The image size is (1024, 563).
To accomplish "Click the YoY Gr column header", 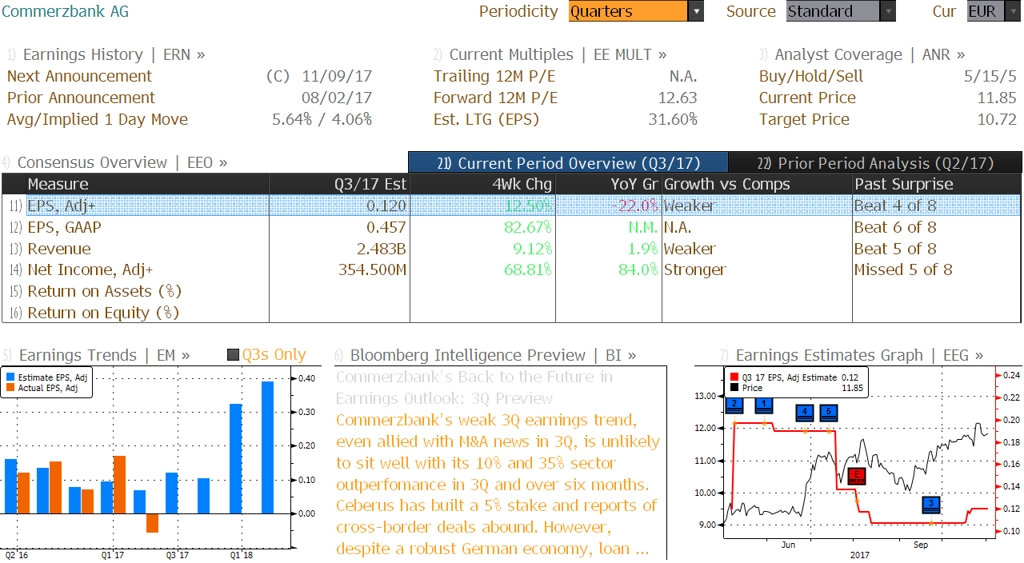I will click(x=609, y=184).
